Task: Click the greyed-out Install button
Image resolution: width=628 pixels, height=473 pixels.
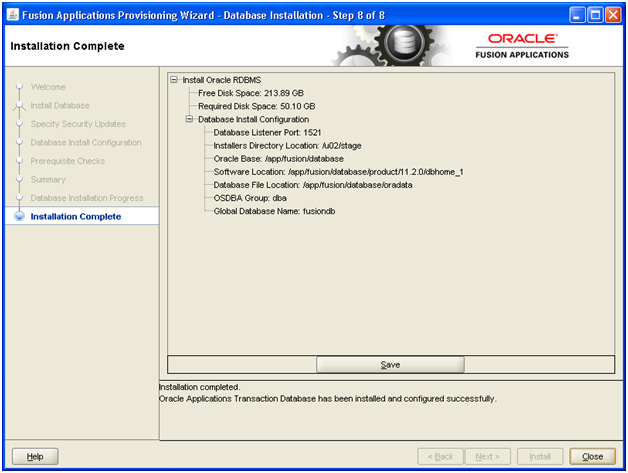Action: (x=540, y=456)
